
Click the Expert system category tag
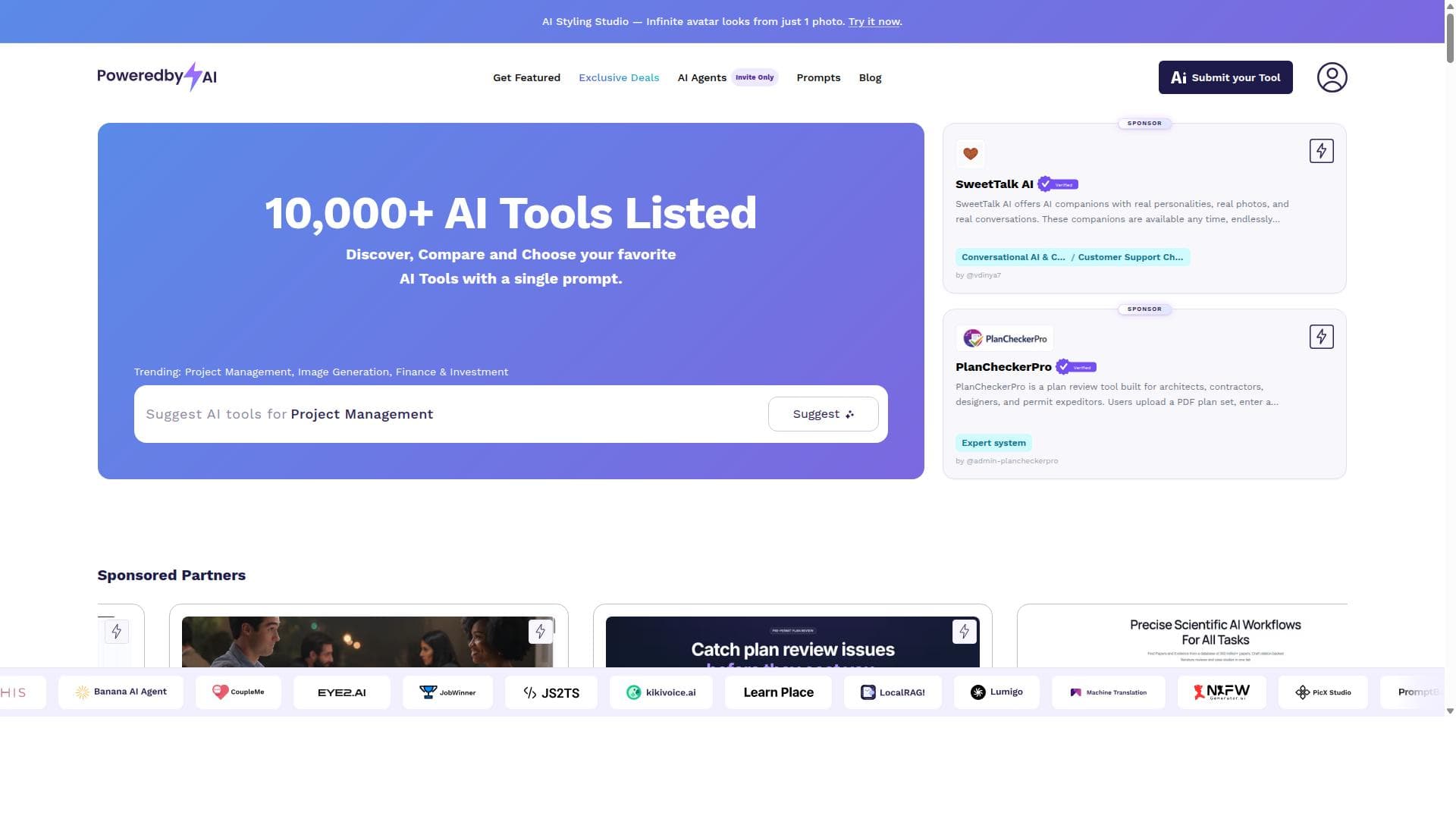[x=993, y=443]
